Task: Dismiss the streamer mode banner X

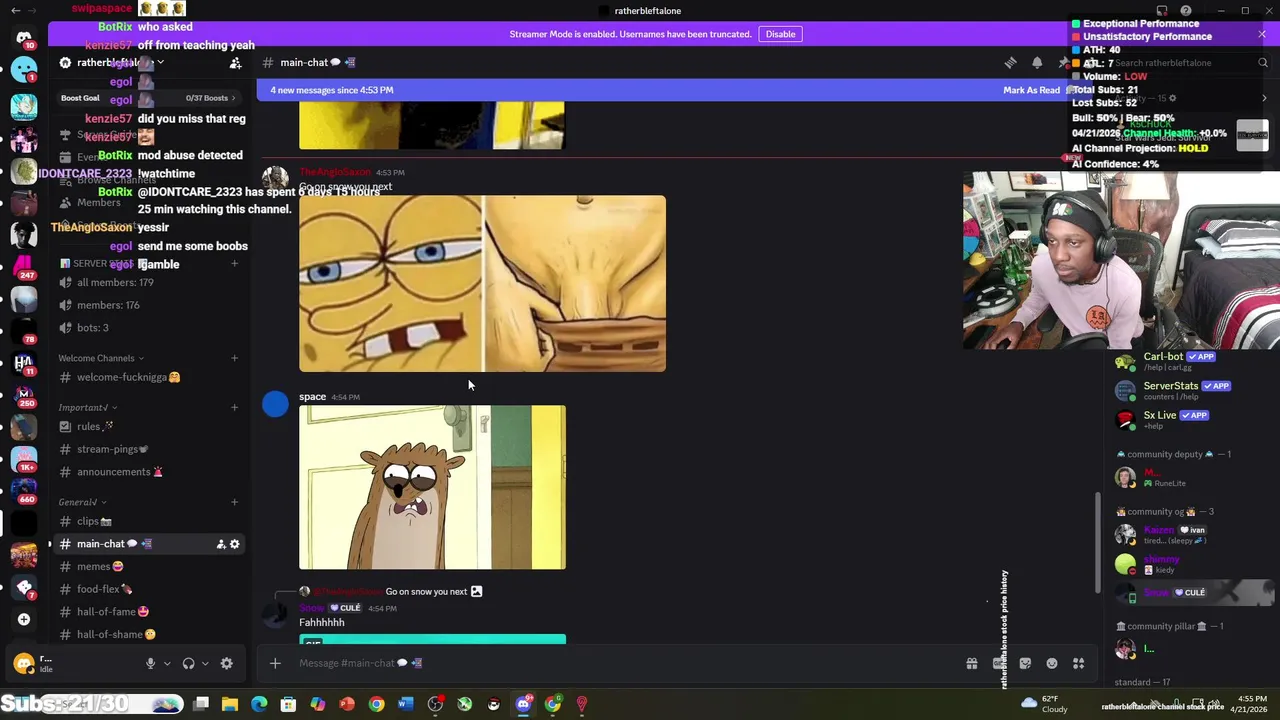Action: coord(1262,34)
